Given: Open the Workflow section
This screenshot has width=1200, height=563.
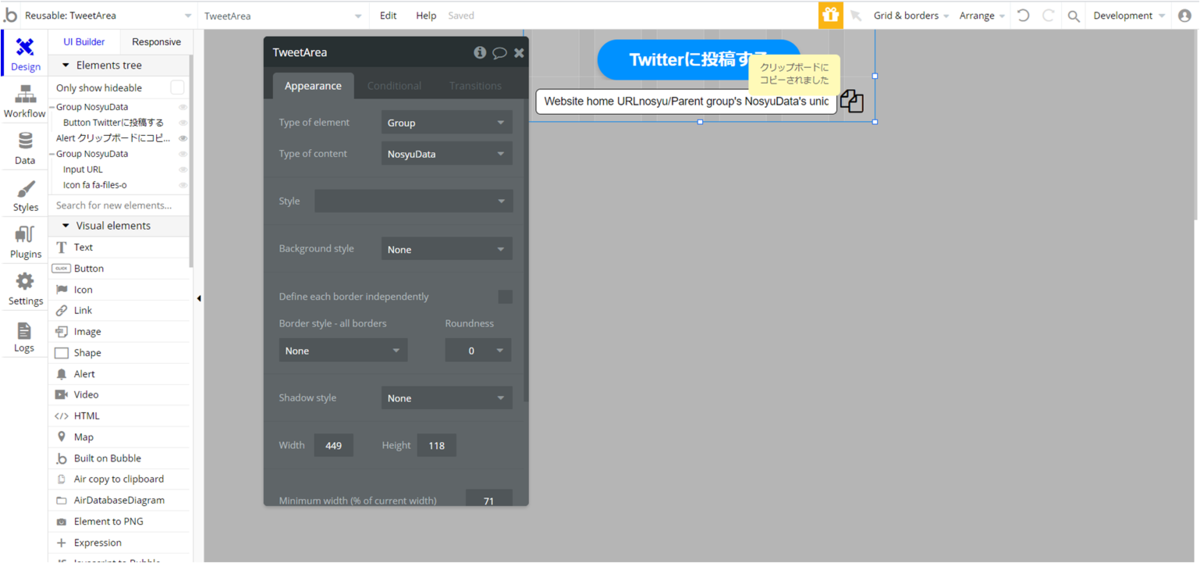Looking at the screenshot, I should click(25, 102).
